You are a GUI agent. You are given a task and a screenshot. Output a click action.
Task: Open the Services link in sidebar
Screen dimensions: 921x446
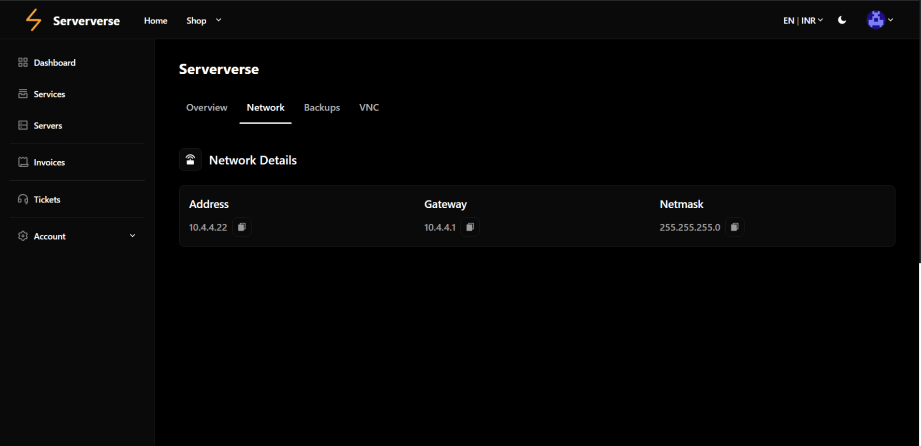pyautogui.click(x=49, y=94)
